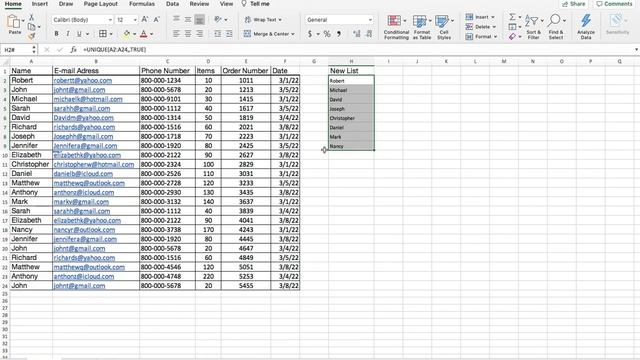Click the Insert Function fx icon
Viewport: 640px width, 360px height.
(x=73, y=49)
